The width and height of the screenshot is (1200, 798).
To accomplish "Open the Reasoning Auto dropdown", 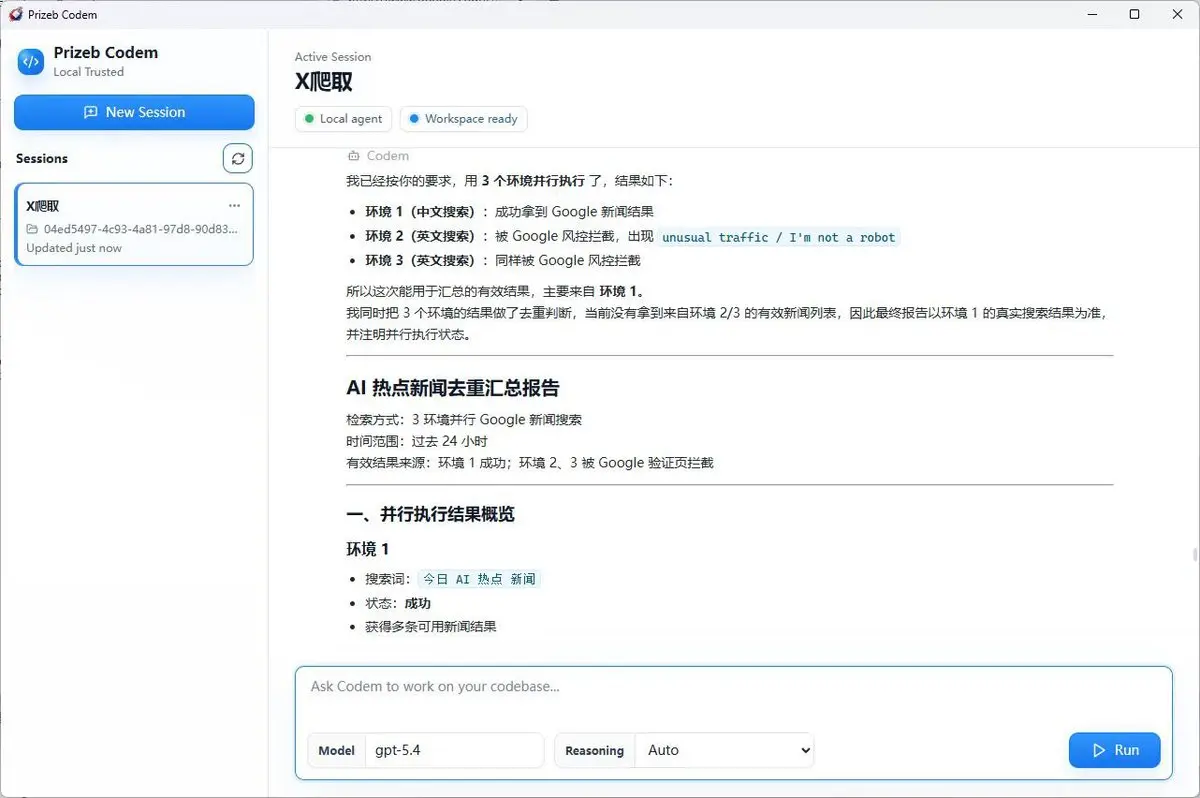I will click(x=724, y=750).
